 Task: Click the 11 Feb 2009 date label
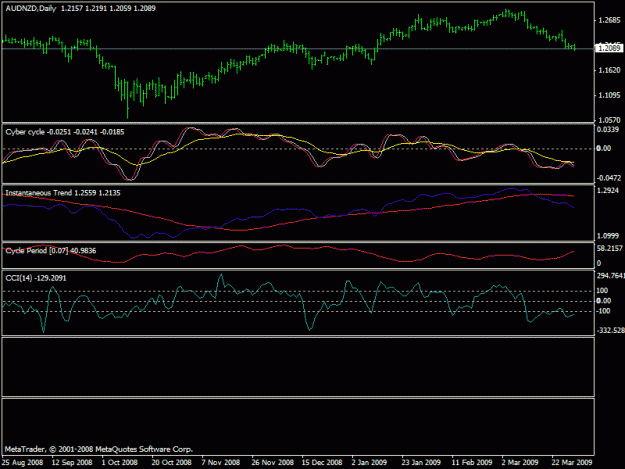point(472,462)
